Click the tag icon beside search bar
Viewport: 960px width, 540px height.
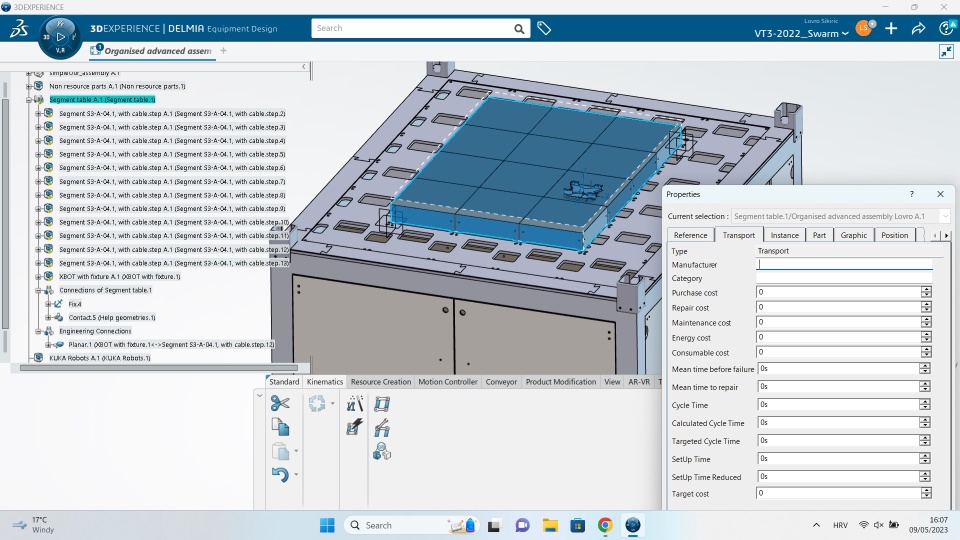pyautogui.click(x=544, y=28)
